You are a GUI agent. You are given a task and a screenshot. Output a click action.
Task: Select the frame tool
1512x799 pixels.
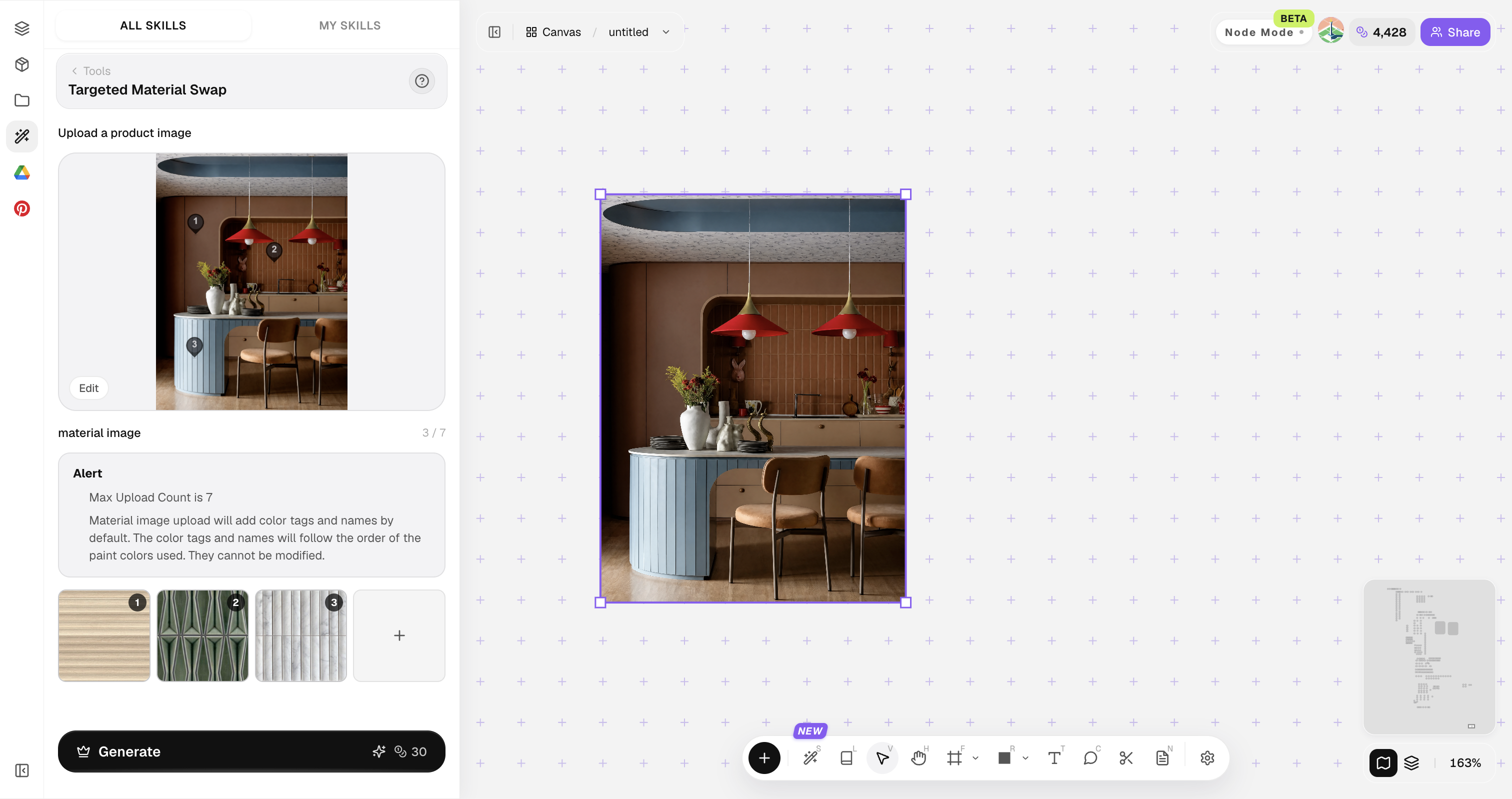(x=954, y=758)
